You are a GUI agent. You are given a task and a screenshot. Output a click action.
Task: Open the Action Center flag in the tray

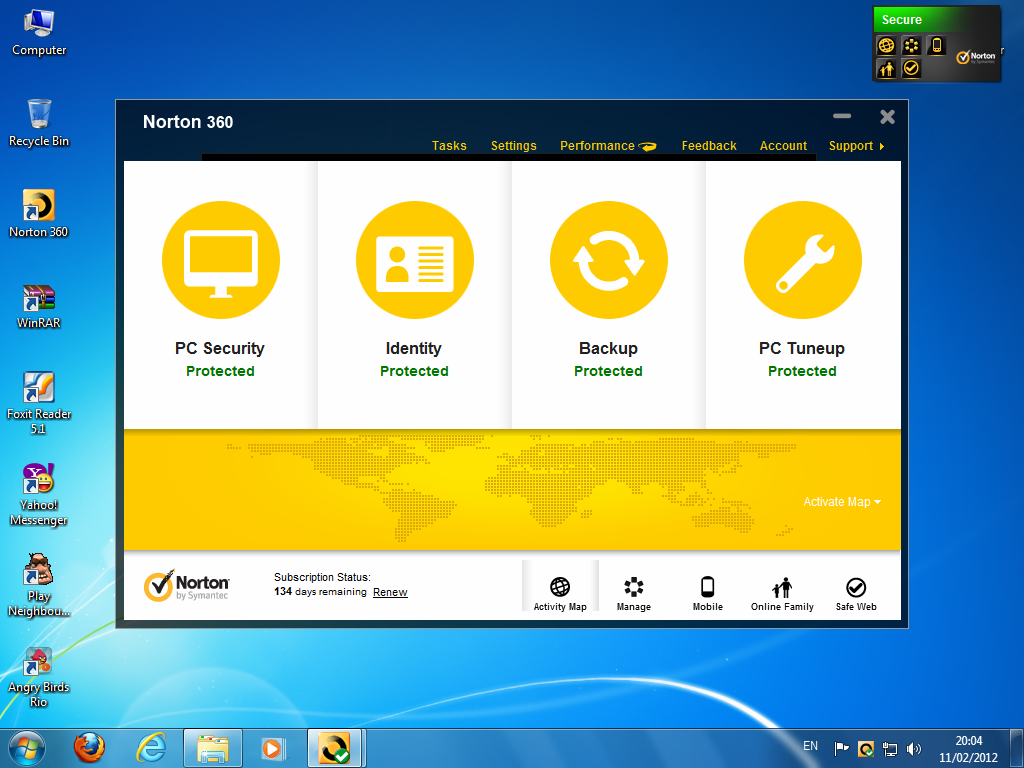click(842, 748)
